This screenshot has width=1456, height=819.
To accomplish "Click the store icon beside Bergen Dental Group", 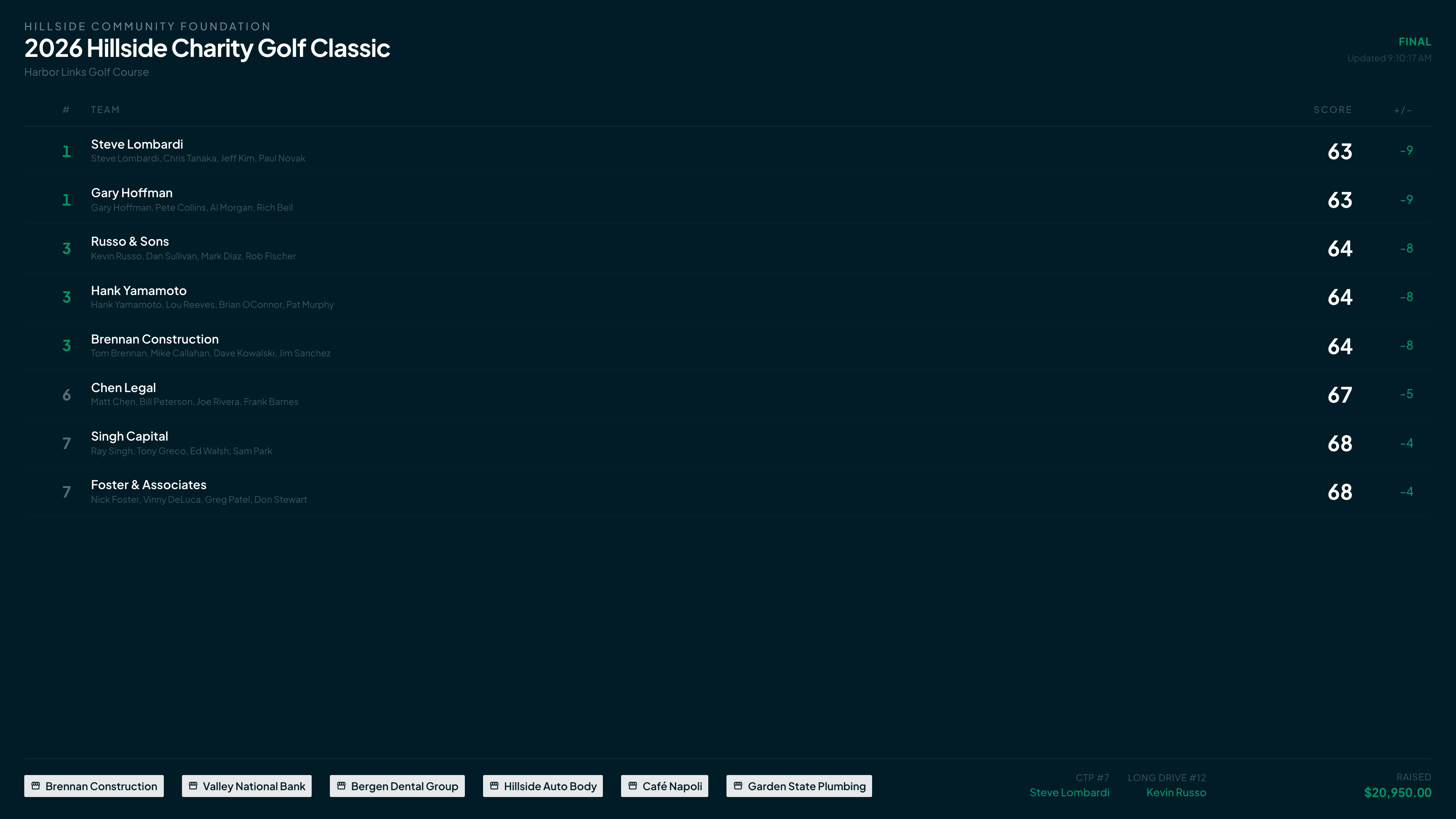I will click(x=341, y=786).
